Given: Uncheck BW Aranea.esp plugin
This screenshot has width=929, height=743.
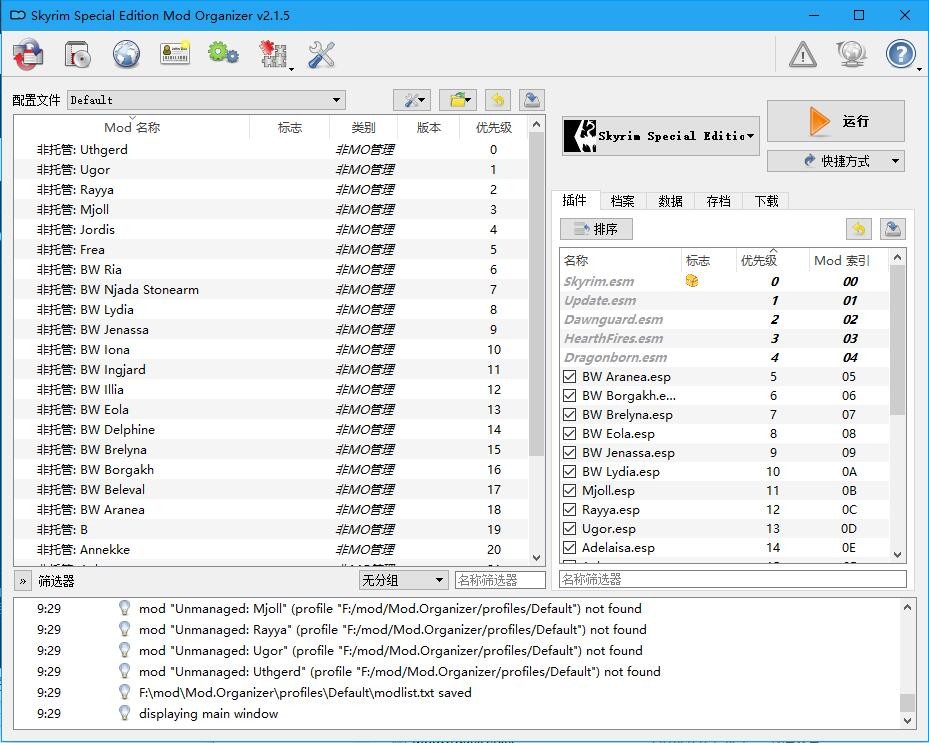Looking at the screenshot, I should tap(569, 376).
